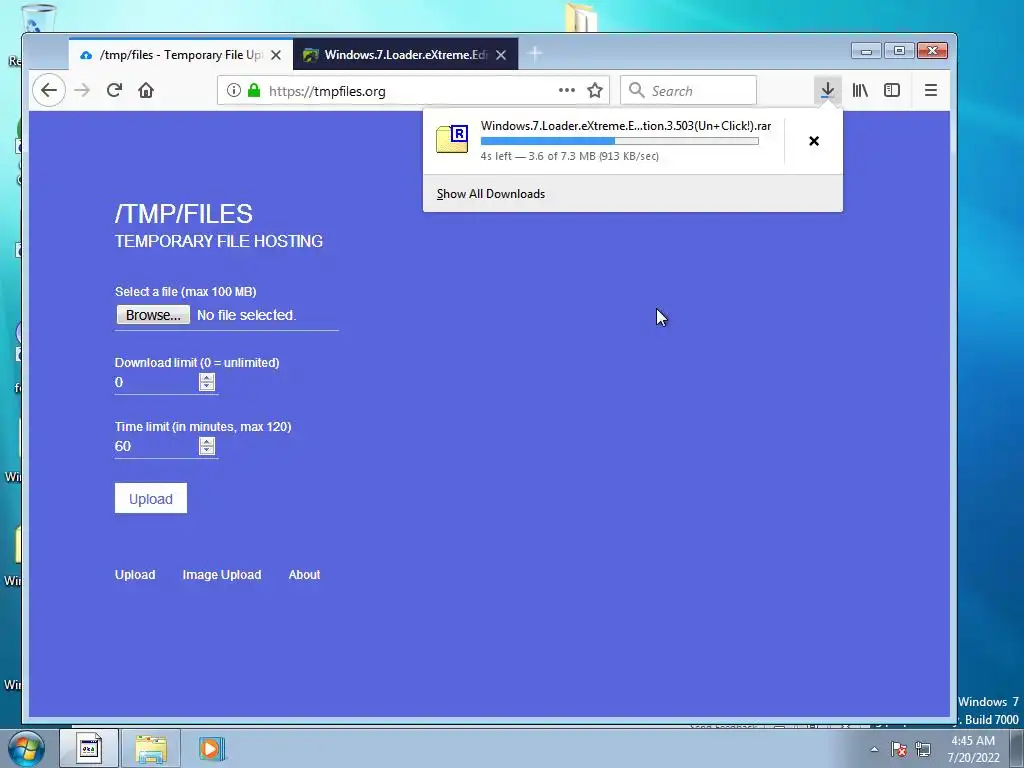Open Windows Media Player from taskbar
Image resolution: width=1024 pixels, height=768 pixels.
tap(211, 748)
